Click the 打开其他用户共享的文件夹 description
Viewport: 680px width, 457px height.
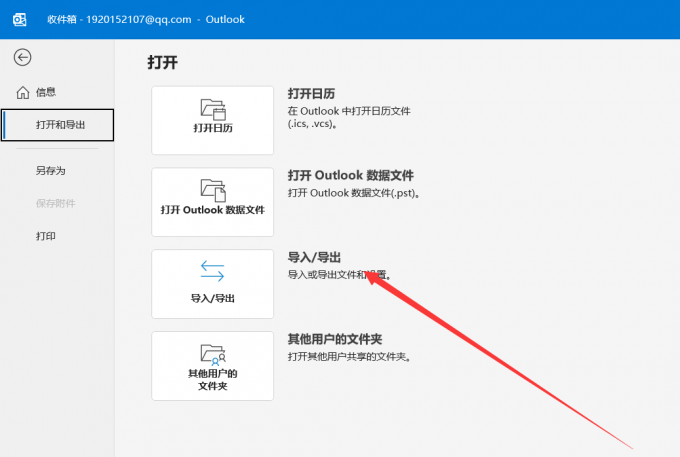coord(349,356)
